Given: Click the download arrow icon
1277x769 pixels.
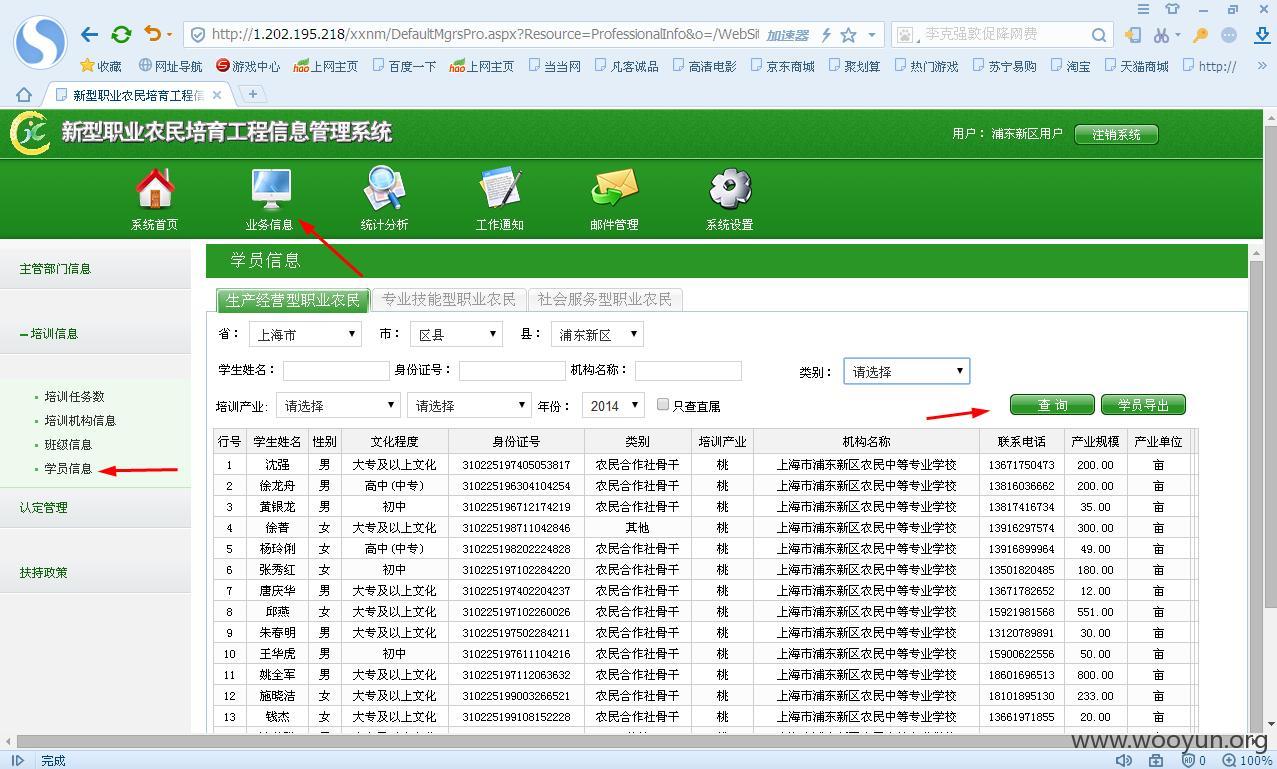Looking at the screenshot, I should [x=1262, y=35].
